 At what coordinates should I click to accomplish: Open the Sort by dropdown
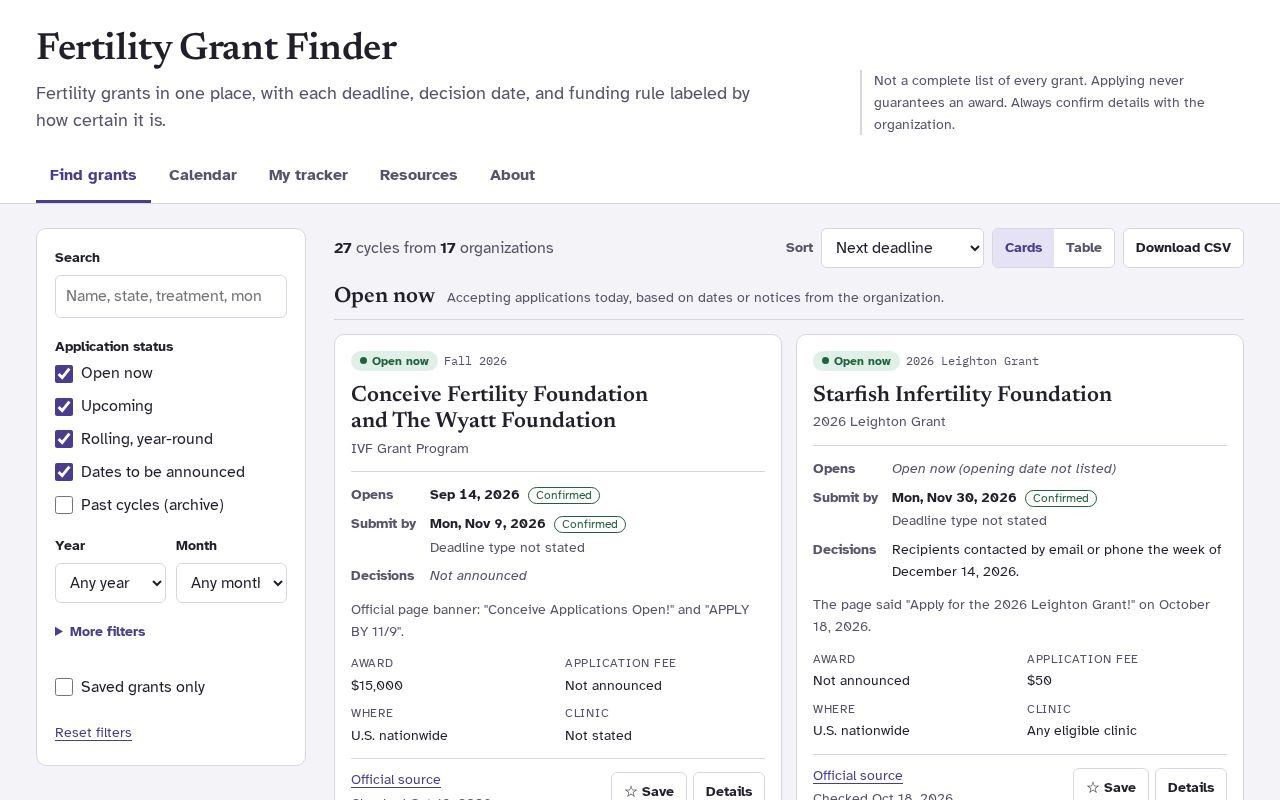tap(902, 248)
